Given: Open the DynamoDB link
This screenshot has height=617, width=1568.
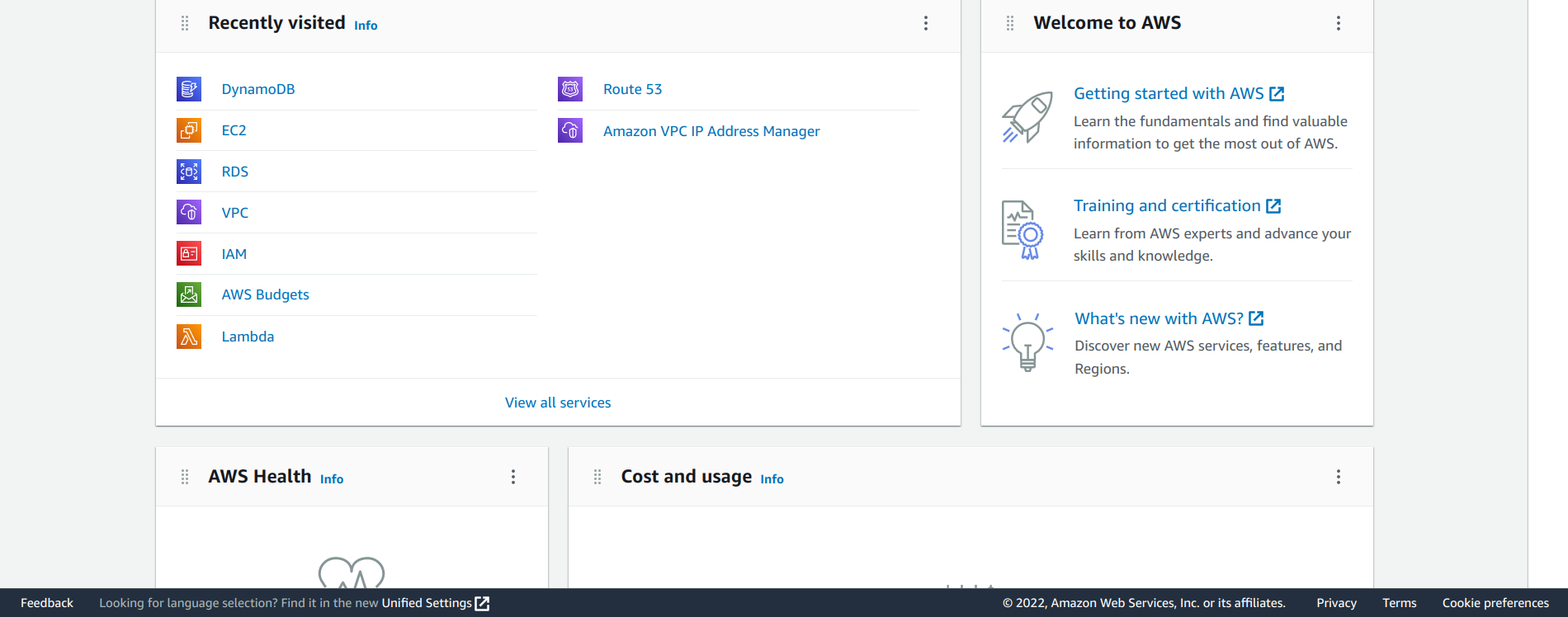Looking at the screenshot, I should [x=258, y=89].
